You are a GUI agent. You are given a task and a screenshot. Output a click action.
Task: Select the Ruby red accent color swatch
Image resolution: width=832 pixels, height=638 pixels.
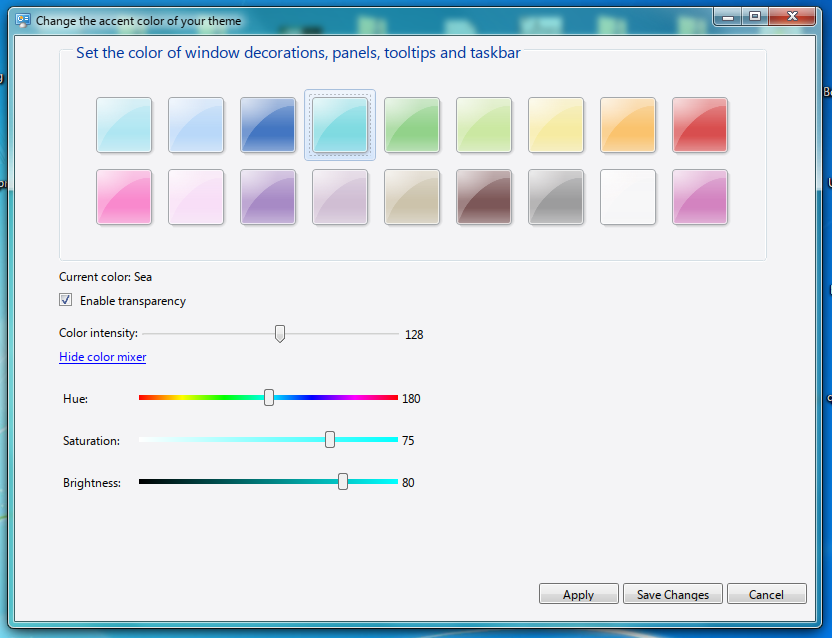(x=700, y=125)
